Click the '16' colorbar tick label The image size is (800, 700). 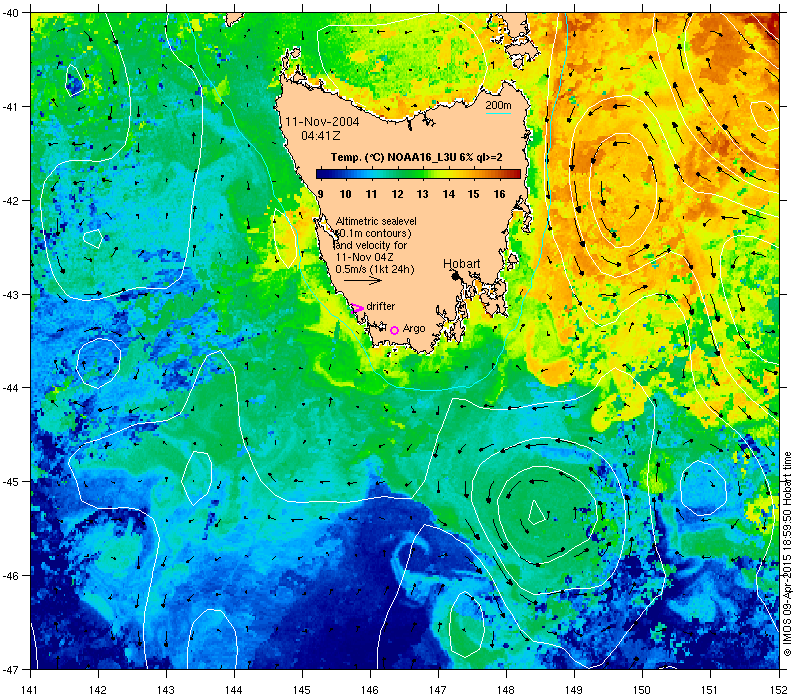(499, 194)
